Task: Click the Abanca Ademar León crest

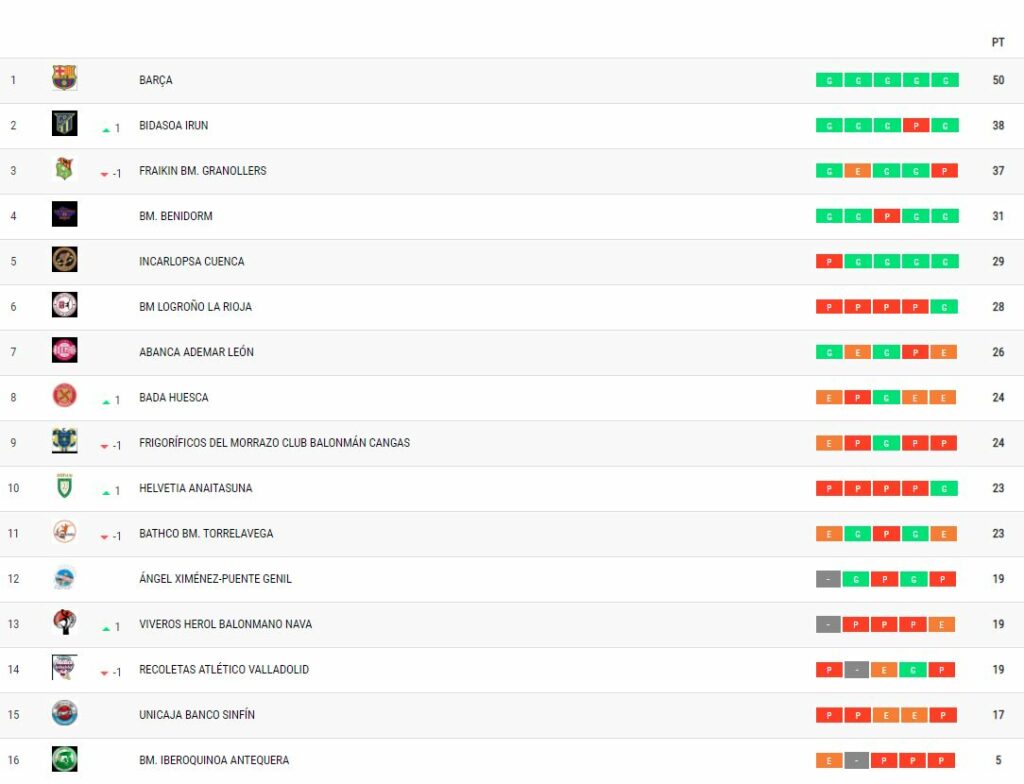Action: coord(65,350)
